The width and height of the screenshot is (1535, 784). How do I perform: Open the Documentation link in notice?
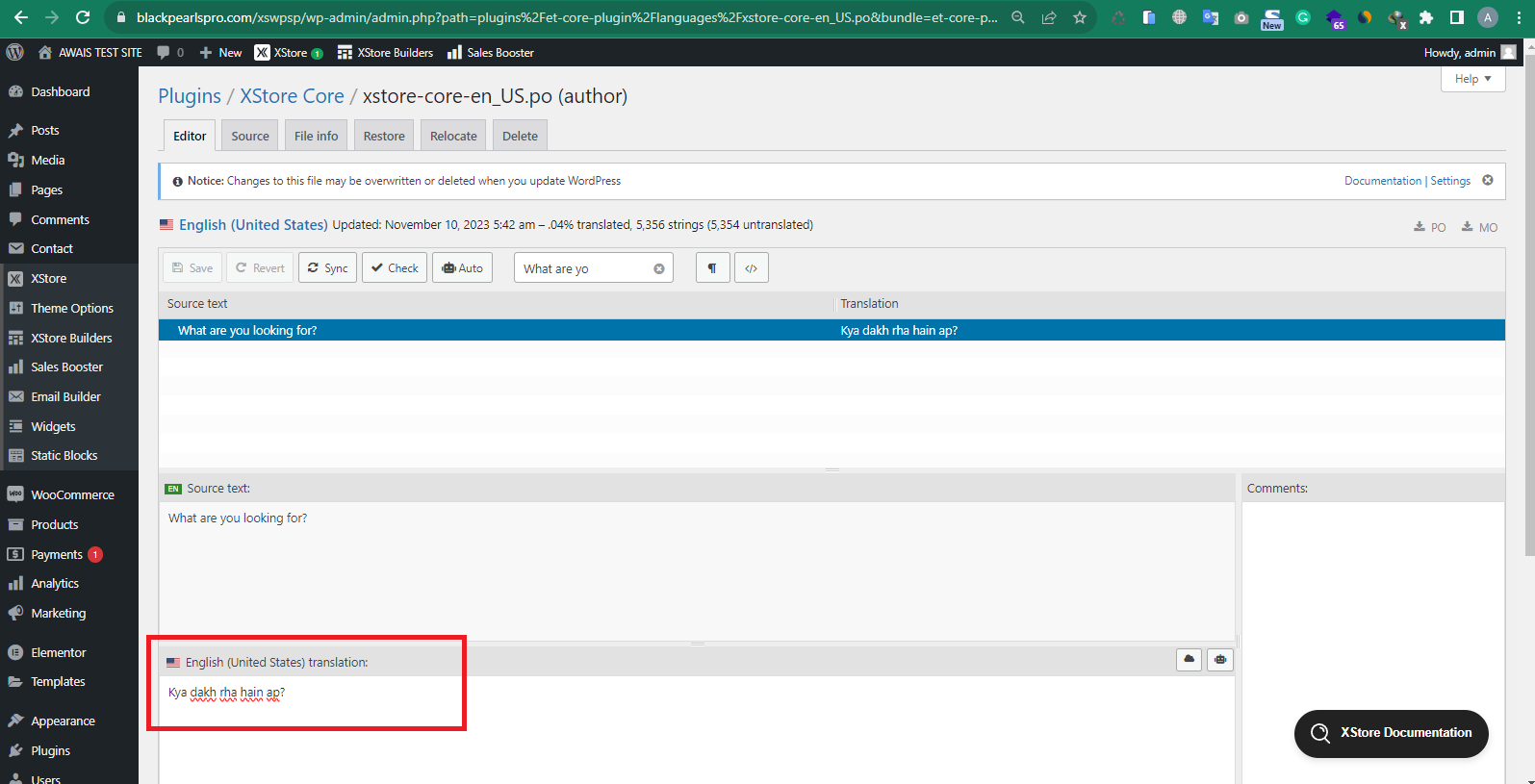[1382, 181]
